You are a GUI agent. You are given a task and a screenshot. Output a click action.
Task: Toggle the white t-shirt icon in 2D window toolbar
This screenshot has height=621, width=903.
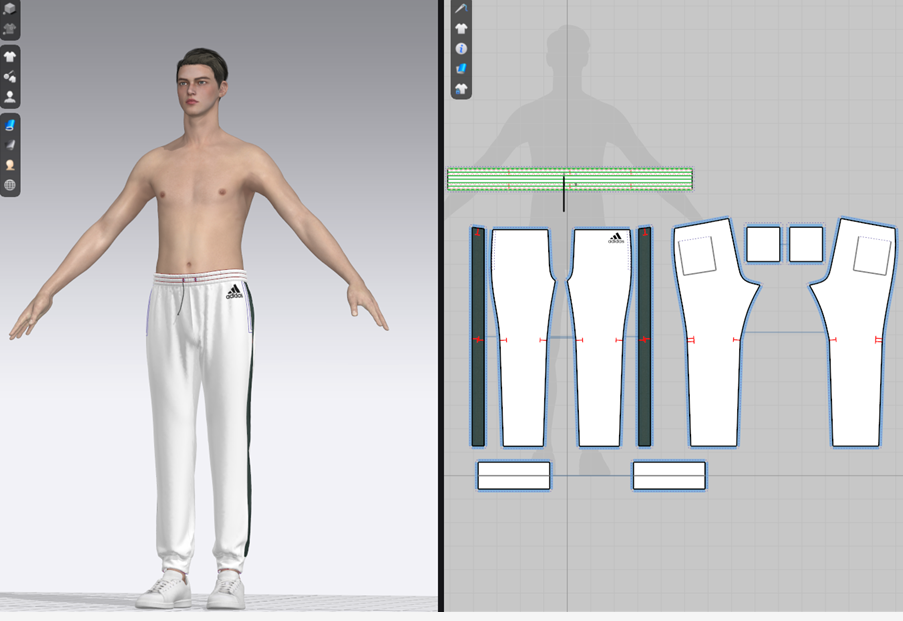pos(461,29)
